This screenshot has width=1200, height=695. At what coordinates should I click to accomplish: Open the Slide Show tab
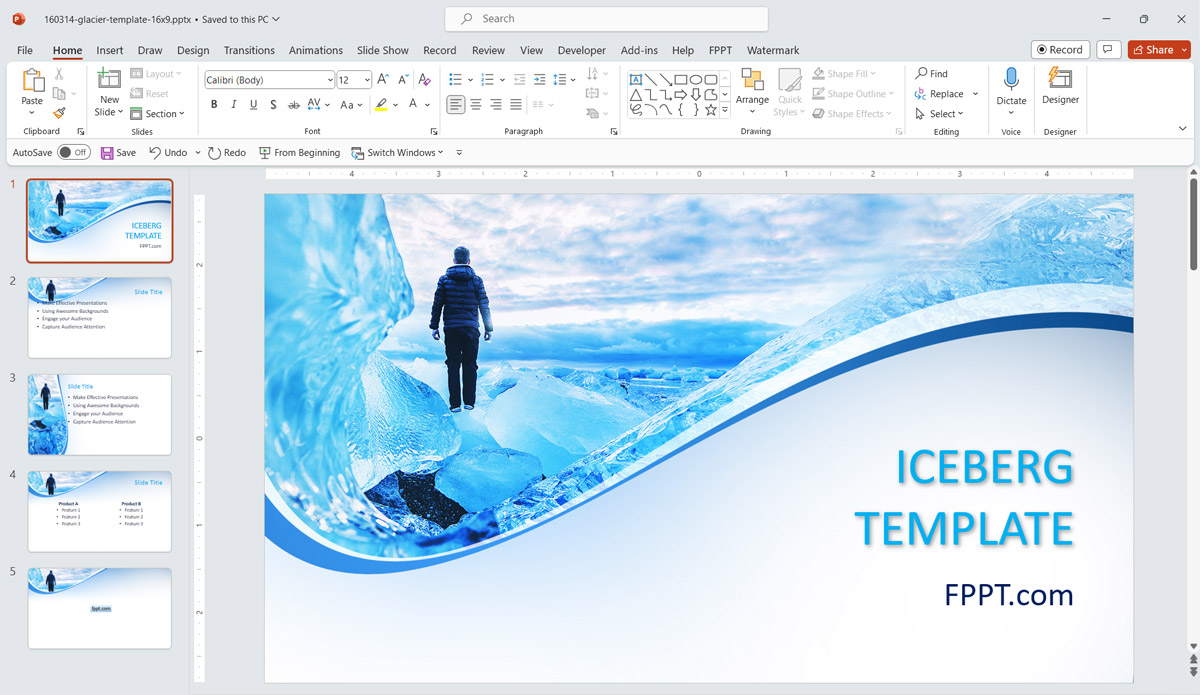tap(383, 50)
